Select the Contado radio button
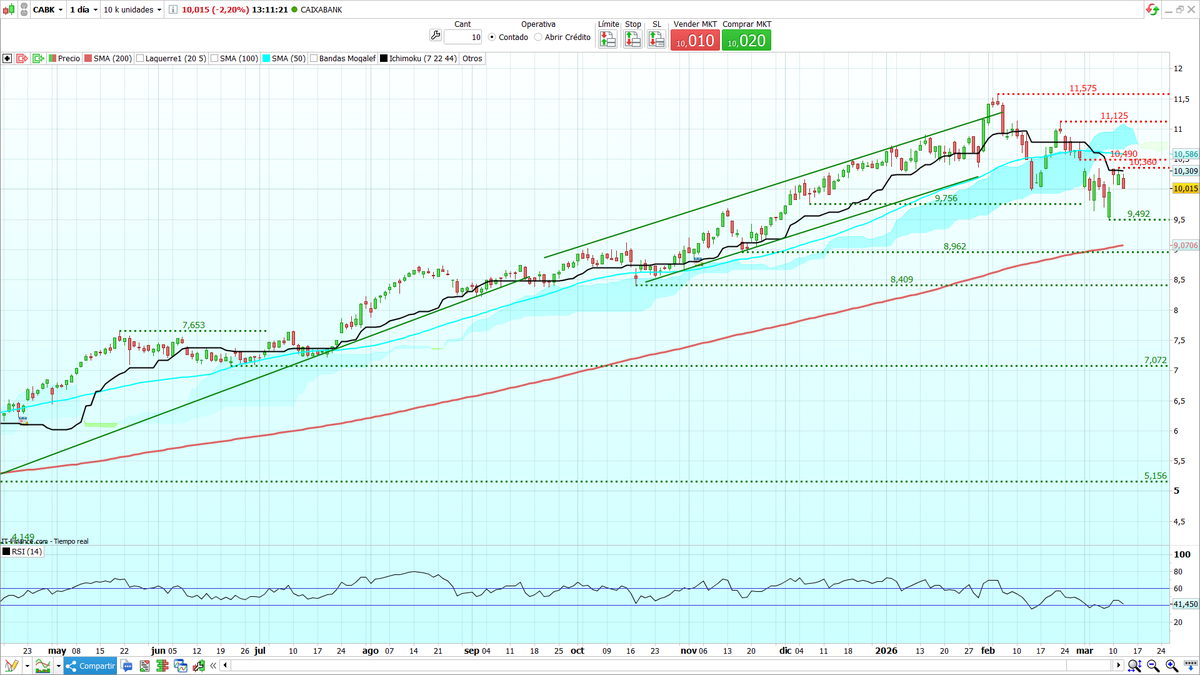This screenshot has width=1200, height=675. click(x=493, y=37)
